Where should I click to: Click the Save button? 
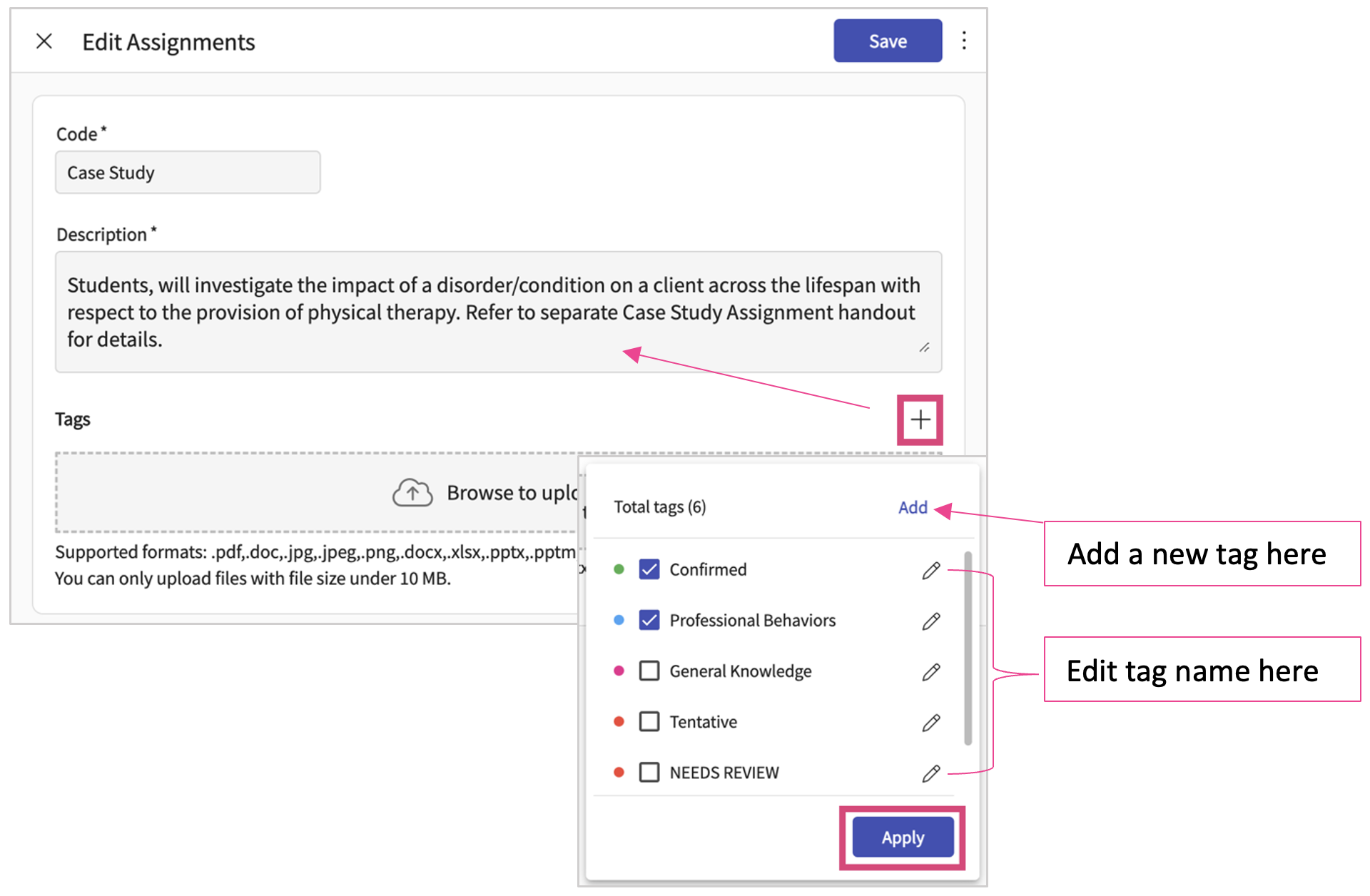pyautogui.click(x=887, y=41)
